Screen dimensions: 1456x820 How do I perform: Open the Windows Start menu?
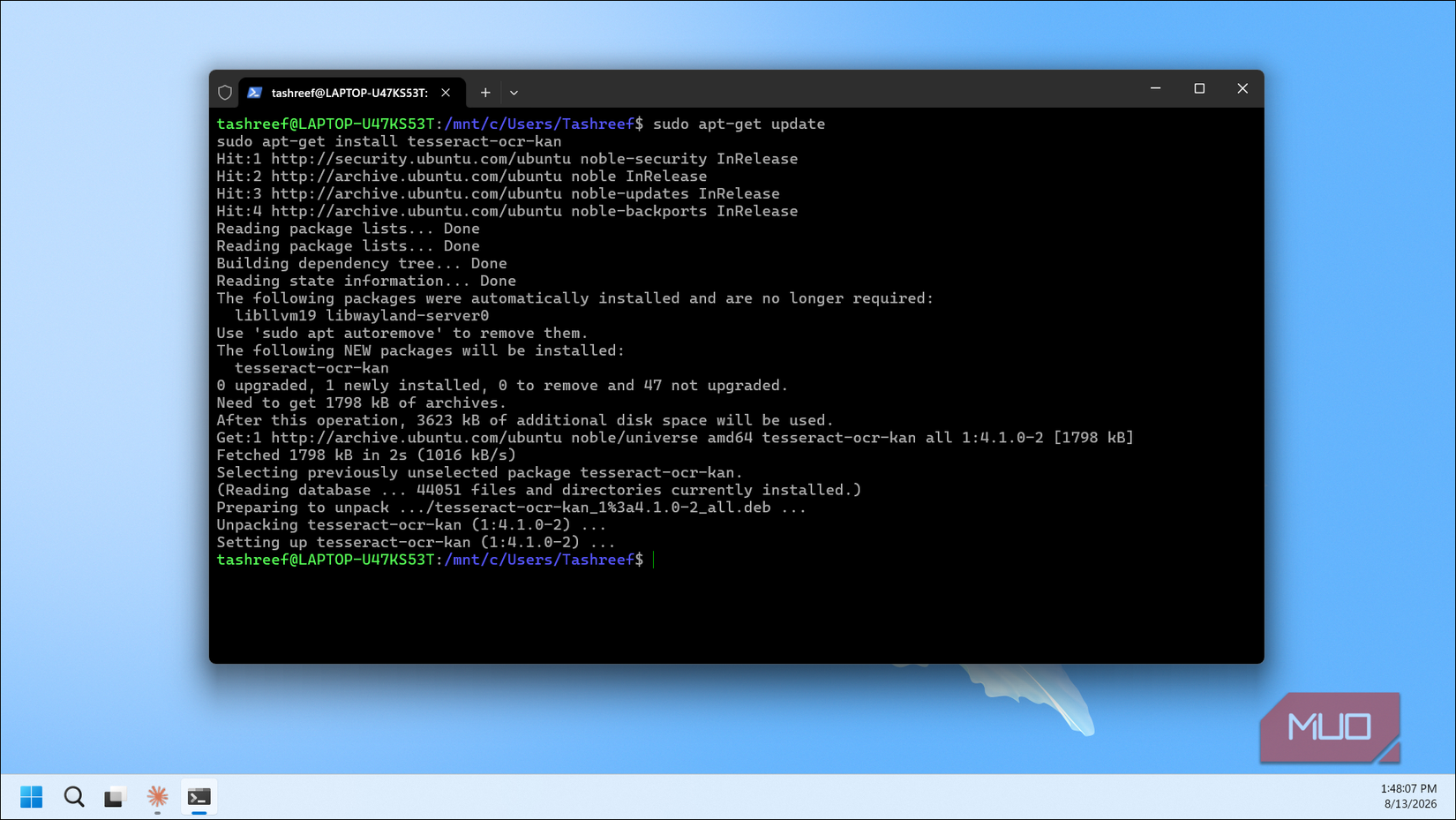tap(31, 797)
